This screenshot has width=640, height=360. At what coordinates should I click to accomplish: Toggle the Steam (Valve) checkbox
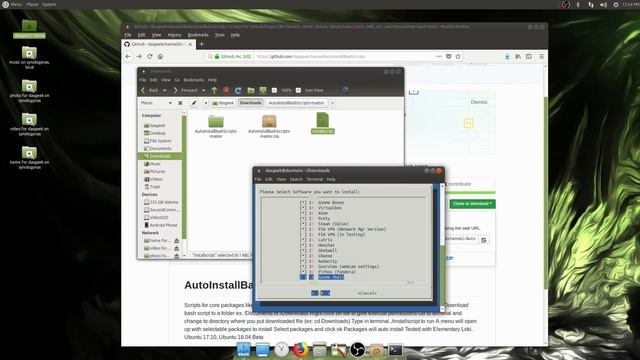click(x=303, y=224)
